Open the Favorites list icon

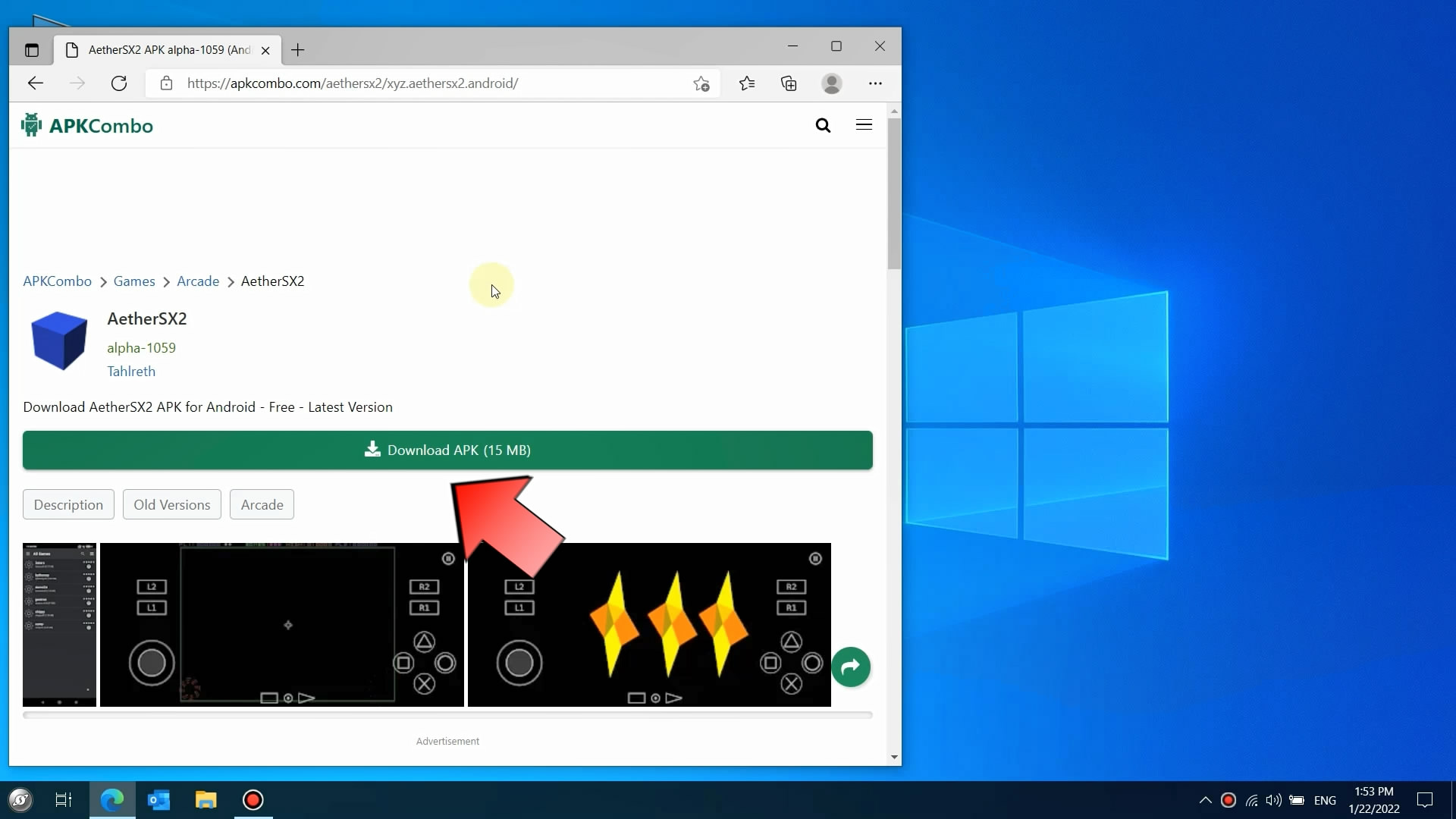tap(747, 83)
